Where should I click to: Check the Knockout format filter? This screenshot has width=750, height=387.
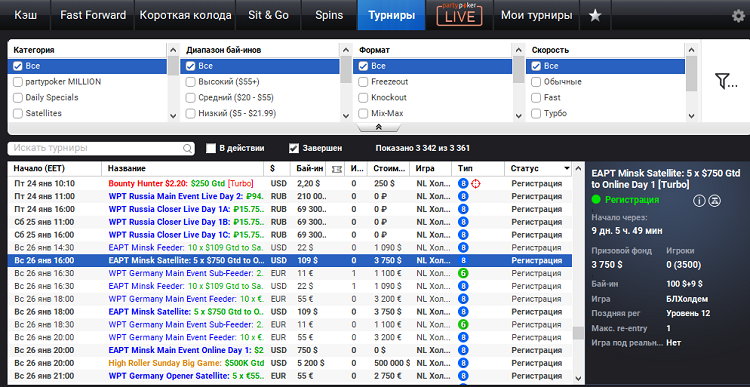(364, 98)
